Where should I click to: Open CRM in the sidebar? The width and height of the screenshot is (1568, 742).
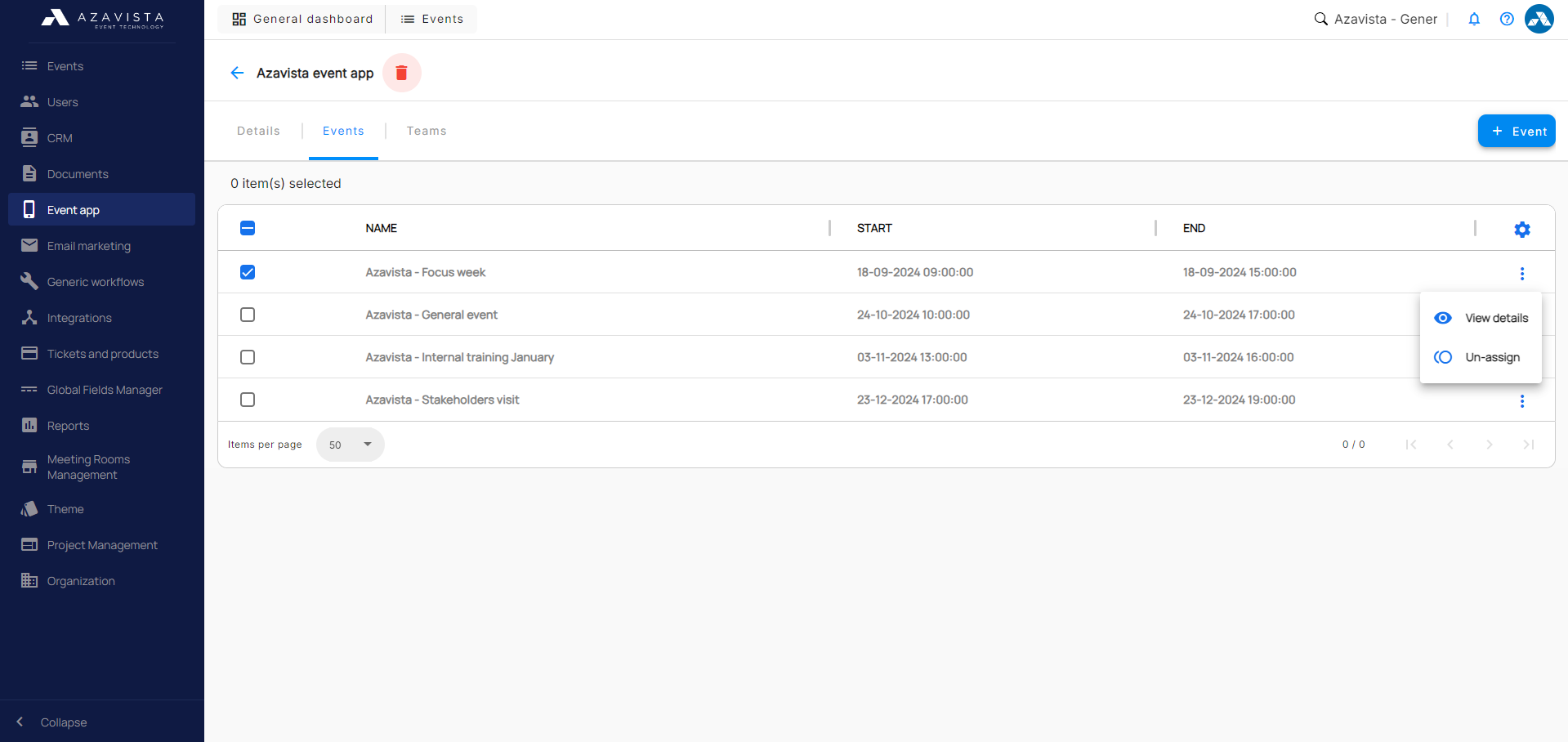point(102,138)
